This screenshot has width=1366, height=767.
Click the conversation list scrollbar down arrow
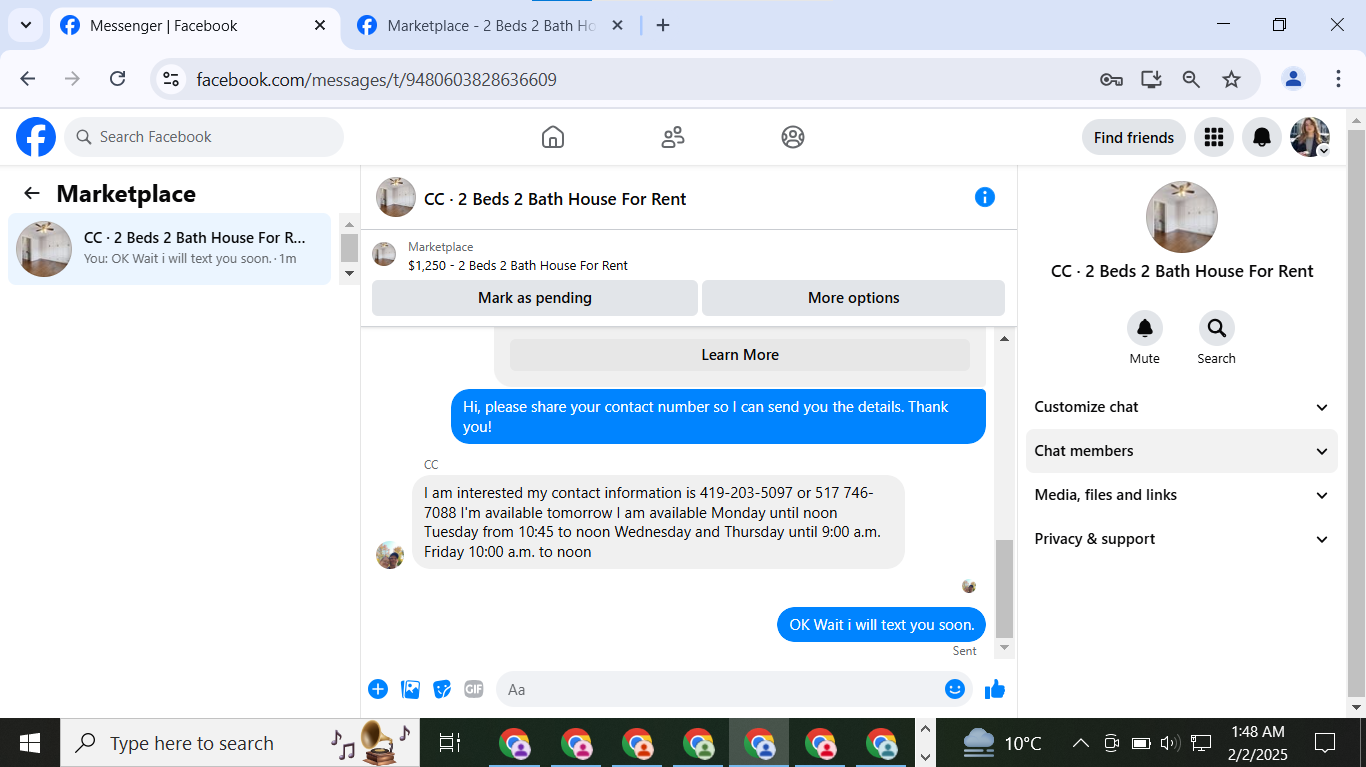tap(349, 273)
